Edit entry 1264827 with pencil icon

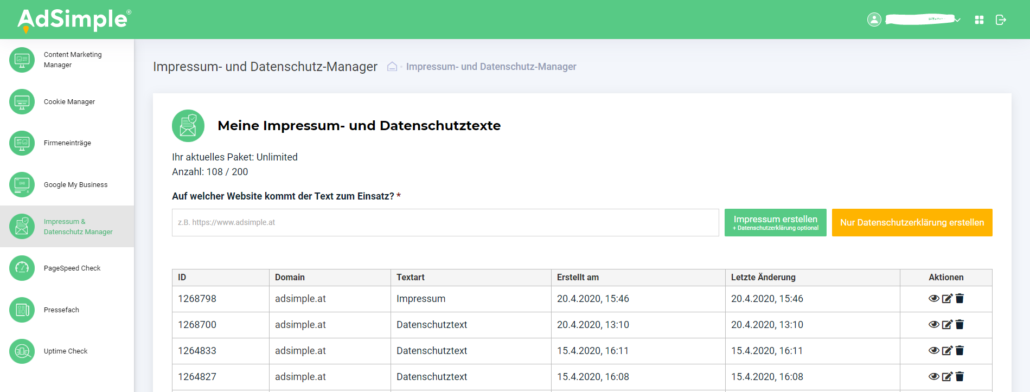point(947,376)
